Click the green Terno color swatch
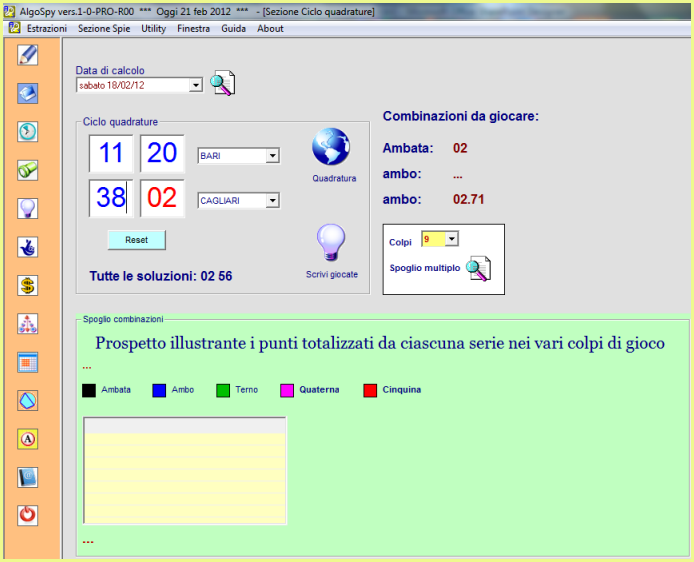 coord(223,390)
